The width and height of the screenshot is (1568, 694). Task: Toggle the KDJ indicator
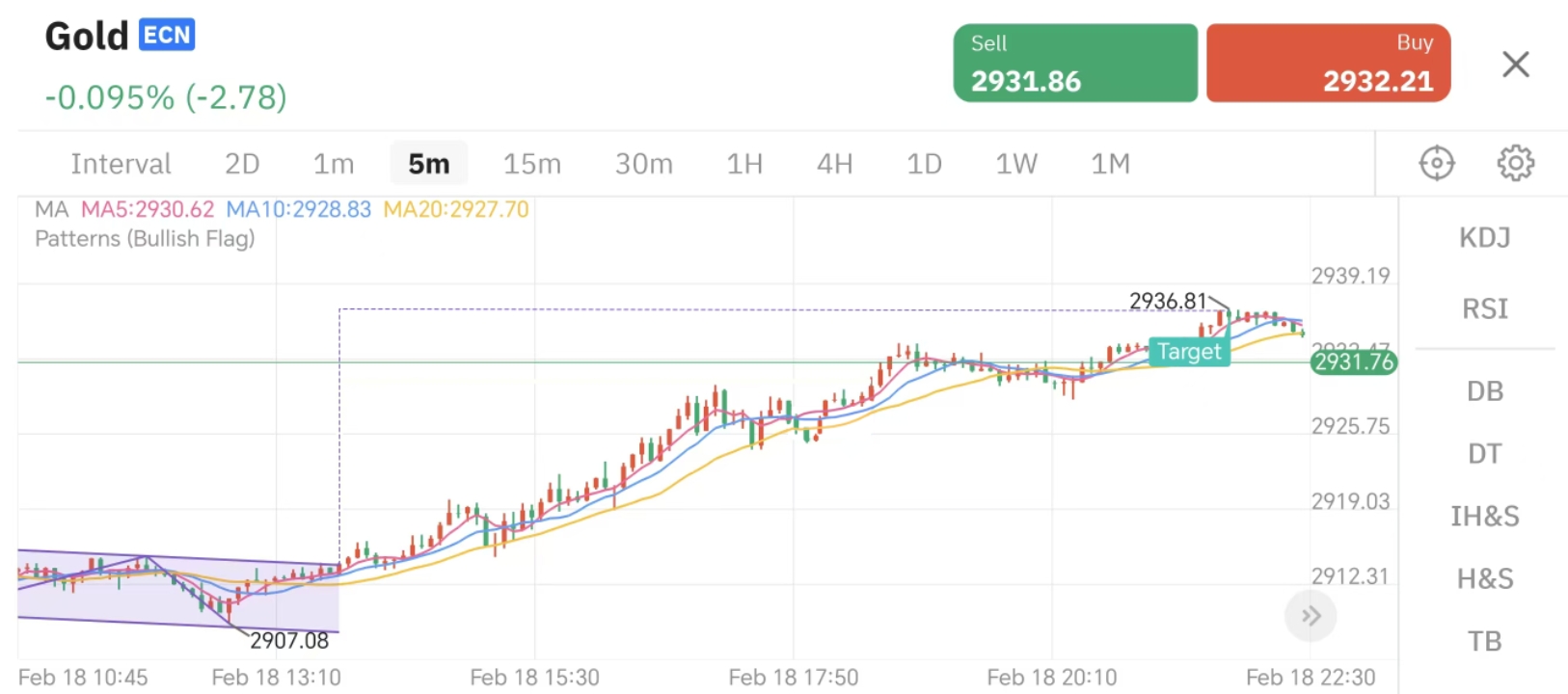[1484, 238]
